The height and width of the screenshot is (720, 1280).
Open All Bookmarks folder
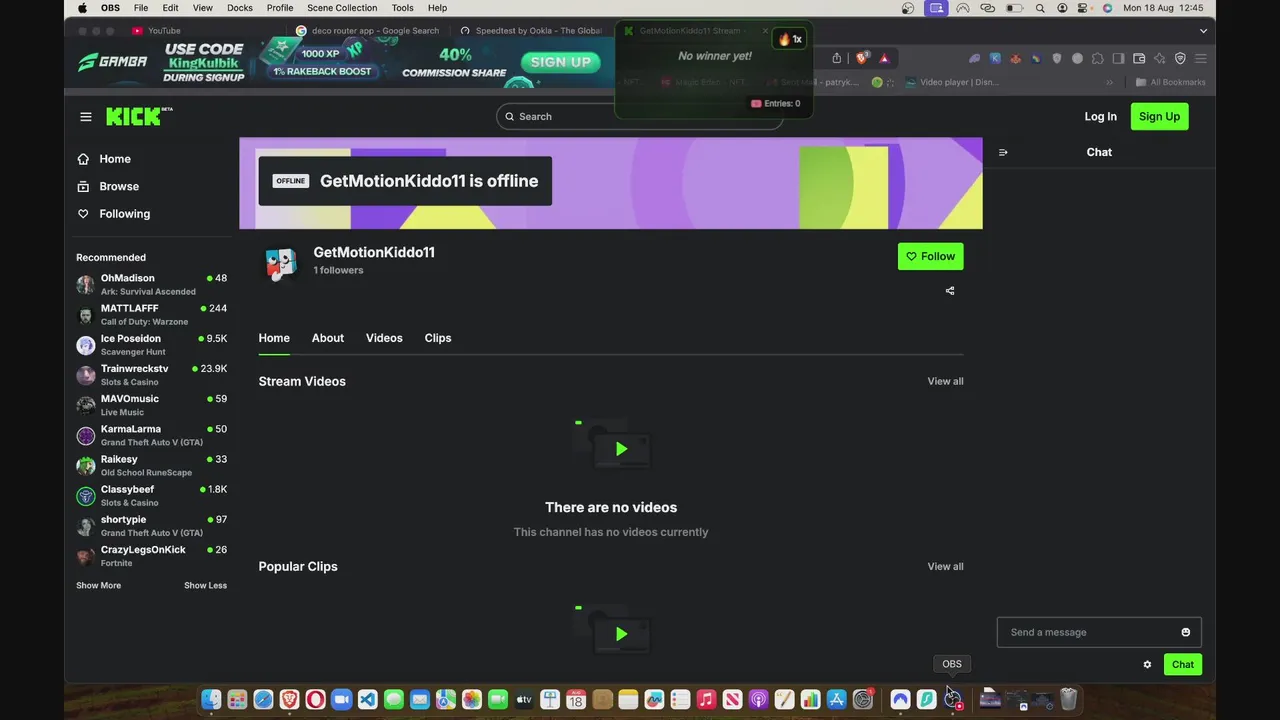[1170, 82]
